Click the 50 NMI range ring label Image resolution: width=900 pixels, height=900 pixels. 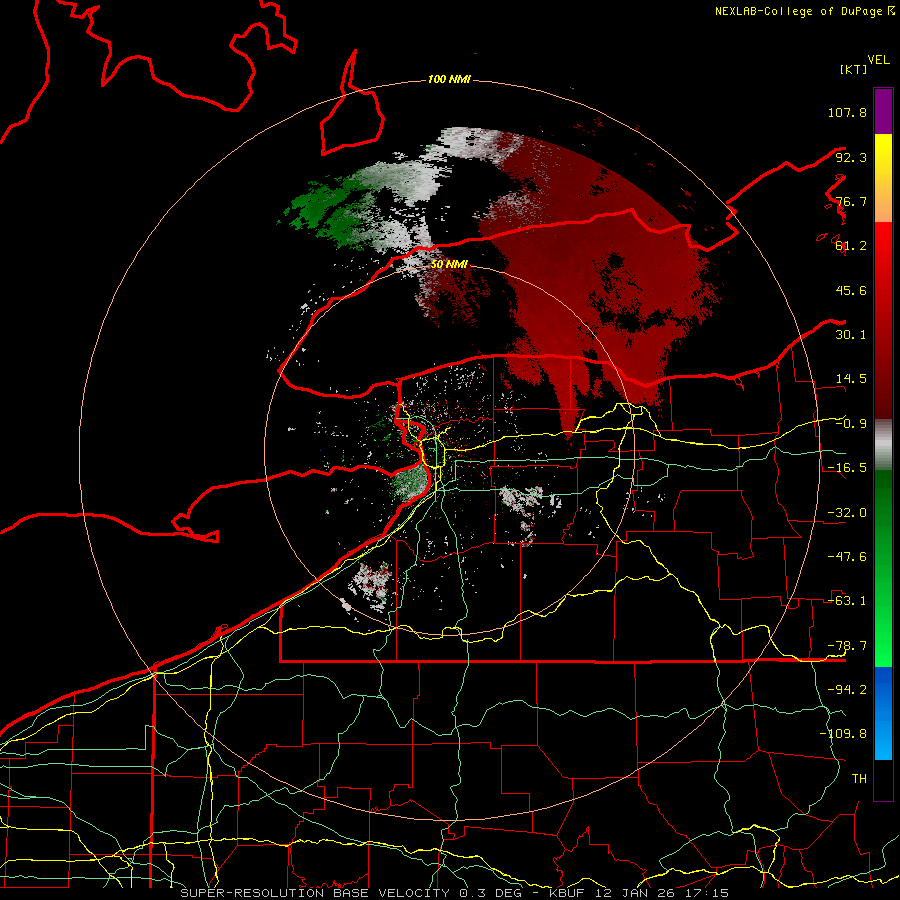pyautogui.click(x=449, y=264)
